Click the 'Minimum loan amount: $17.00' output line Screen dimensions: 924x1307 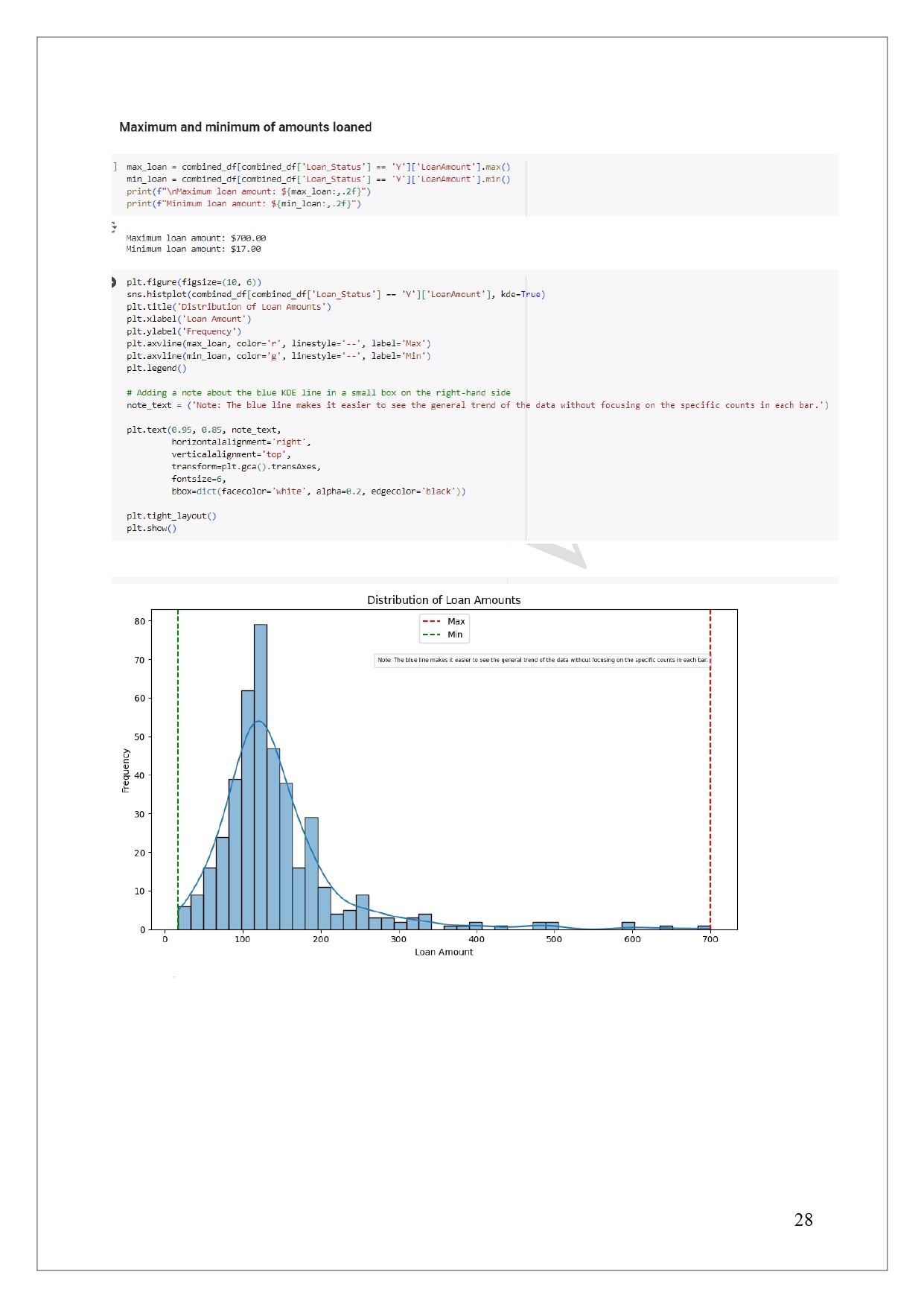(194, 249)
